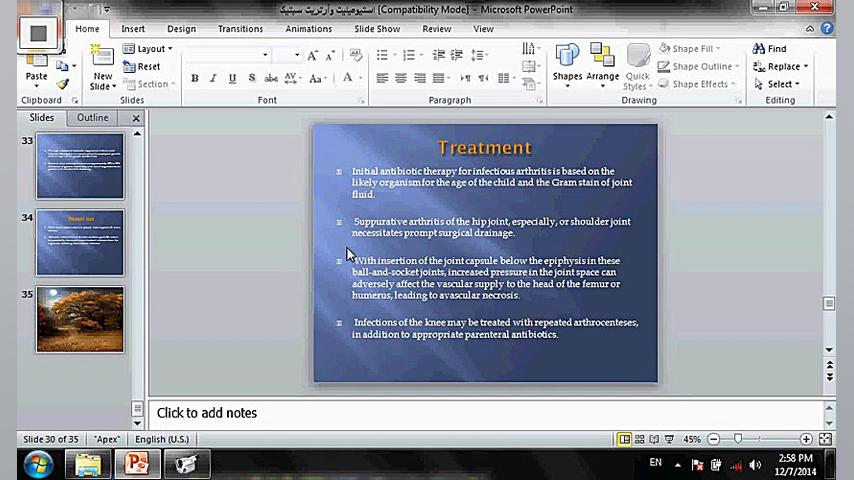Toggle Underline formatting
This screenshot has width=854, height=480.
pyautogui.click(x=232, y=78)
